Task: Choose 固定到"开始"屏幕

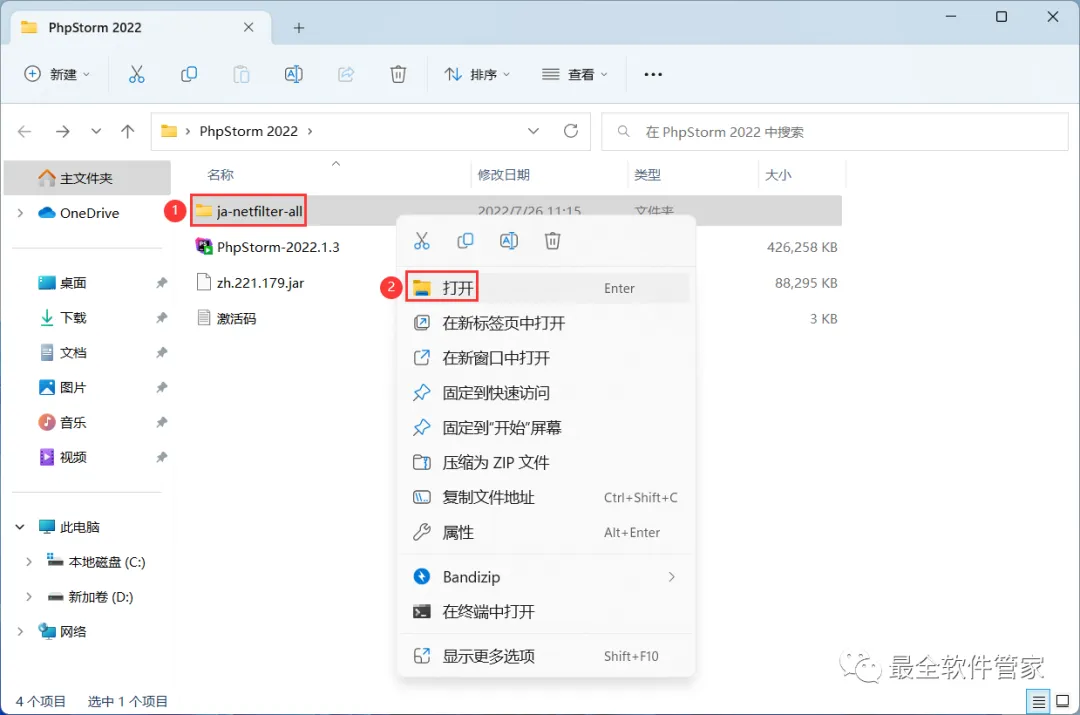Action: 547,428
